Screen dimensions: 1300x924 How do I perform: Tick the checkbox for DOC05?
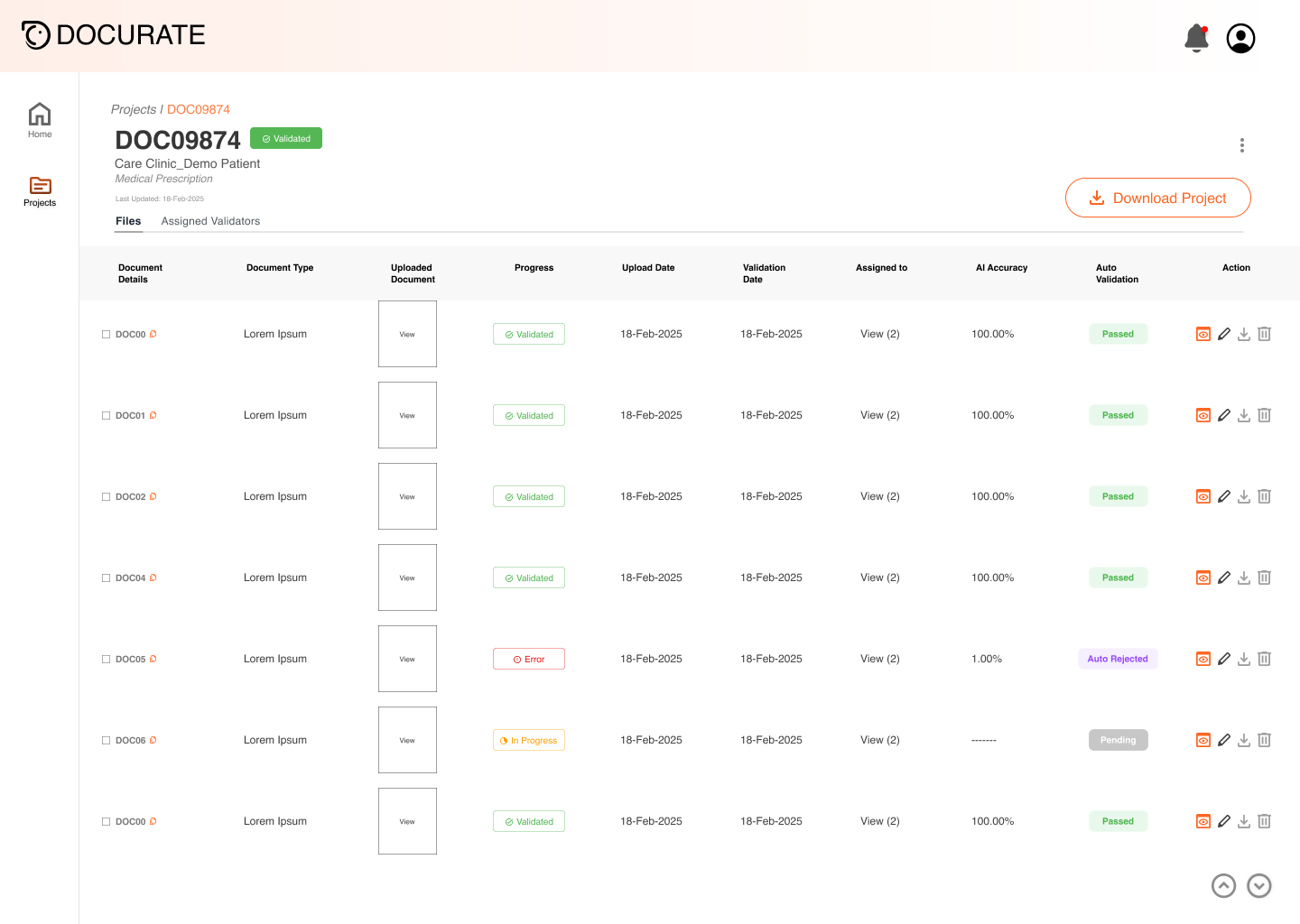pyautogui.click(x=106, y=660)
